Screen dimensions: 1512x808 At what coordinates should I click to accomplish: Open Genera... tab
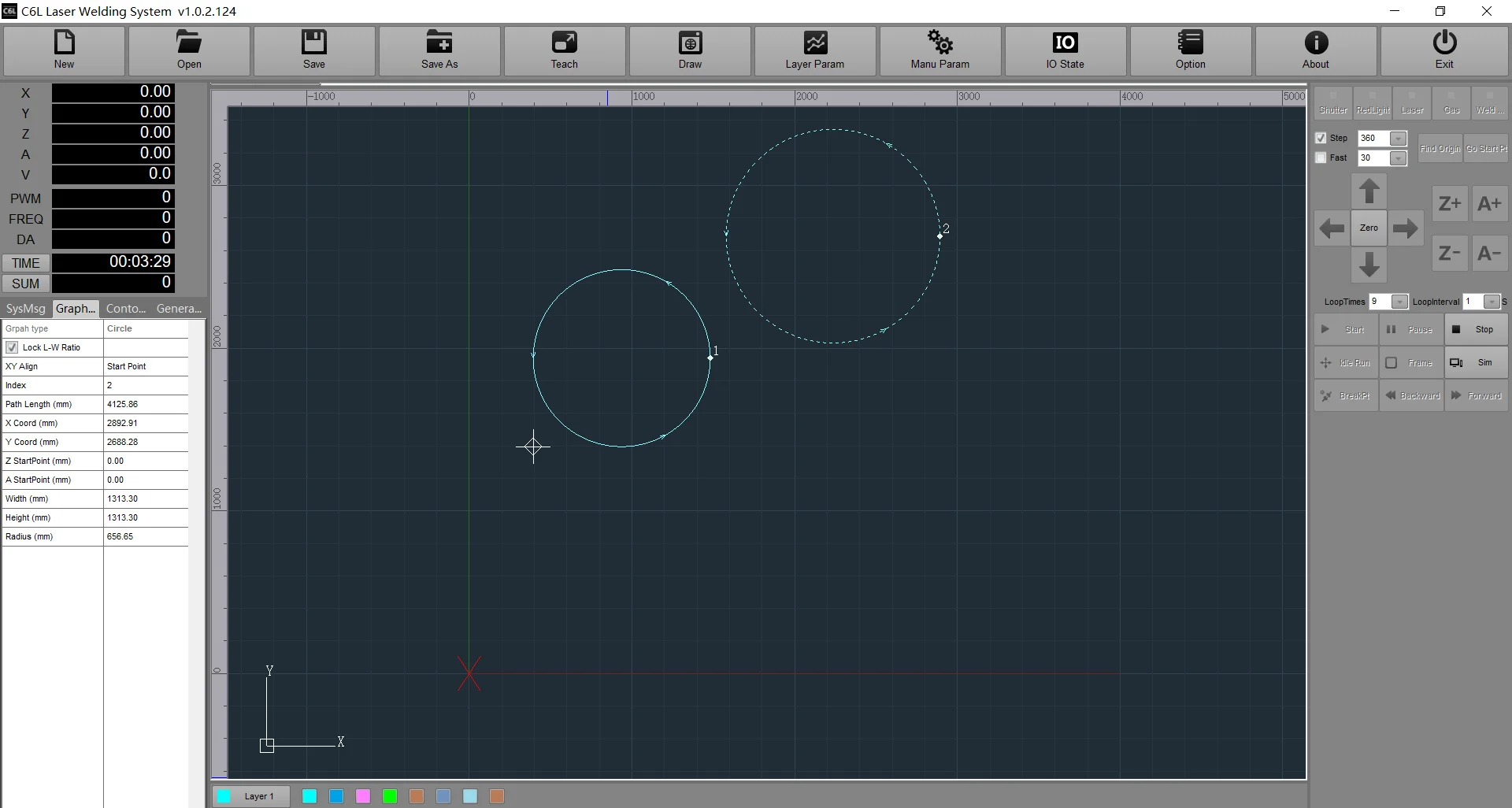[179, 308]
